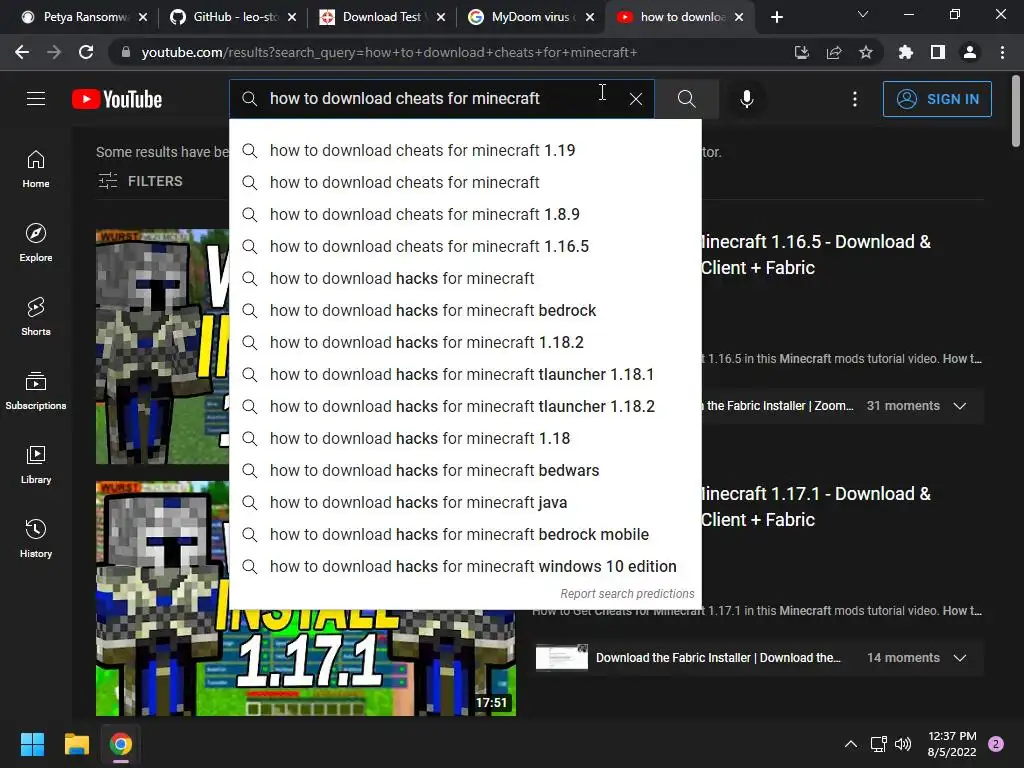This screenshot has width=1024, height=768.
Task: Share this page via the share icon
Action: pyautogui.click(x=834, y=52)
